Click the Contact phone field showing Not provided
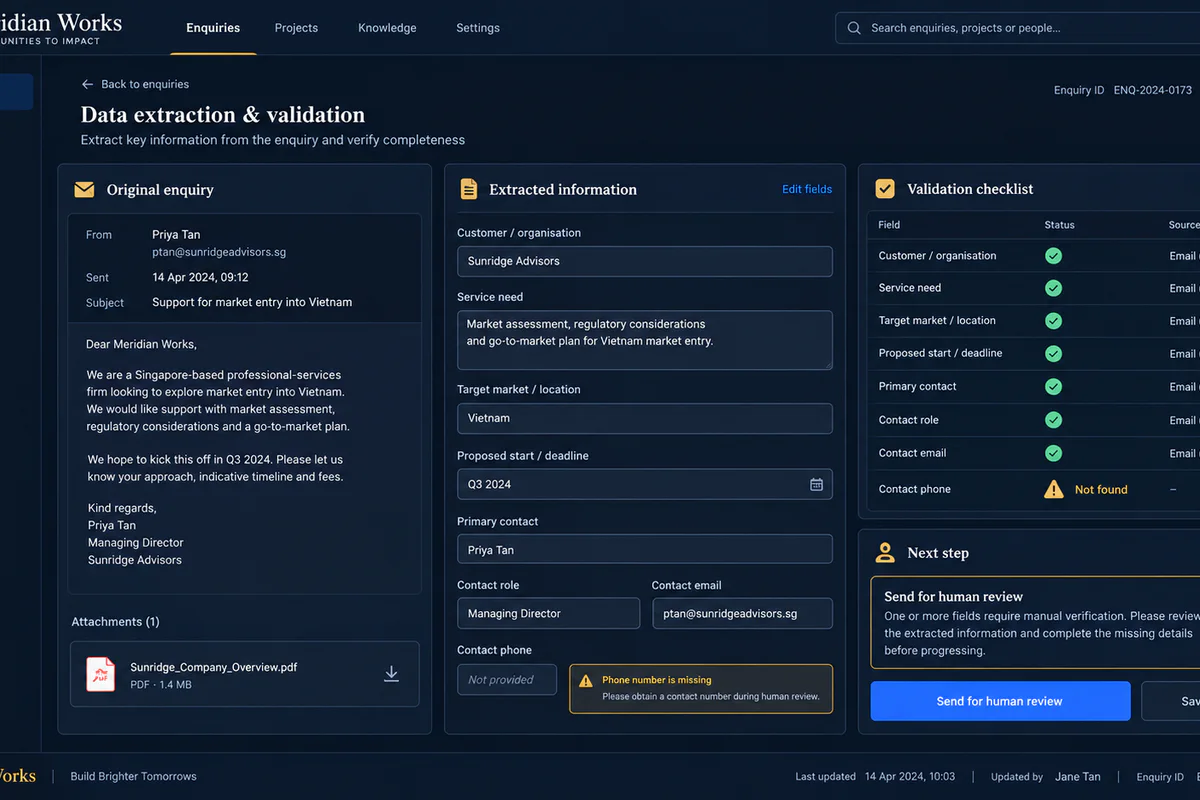The height and width of the screenshot is (800, 1200). [507, 680]
